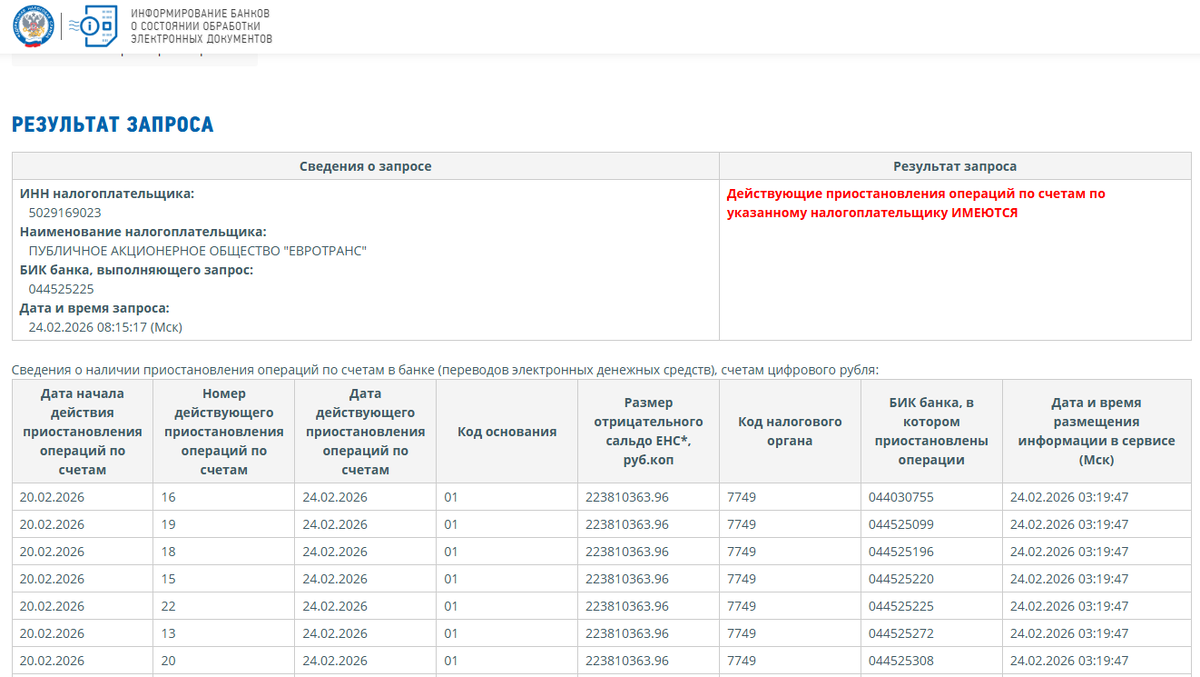Viewport: 1200px width, 677px height.
Task: Select suspension number 16 in the table
Action: tap(168, 497)
